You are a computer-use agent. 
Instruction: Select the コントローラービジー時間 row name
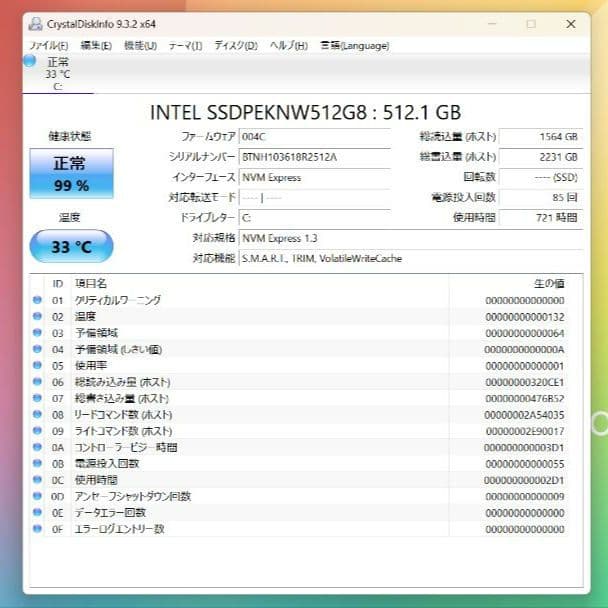click(126, 447)
